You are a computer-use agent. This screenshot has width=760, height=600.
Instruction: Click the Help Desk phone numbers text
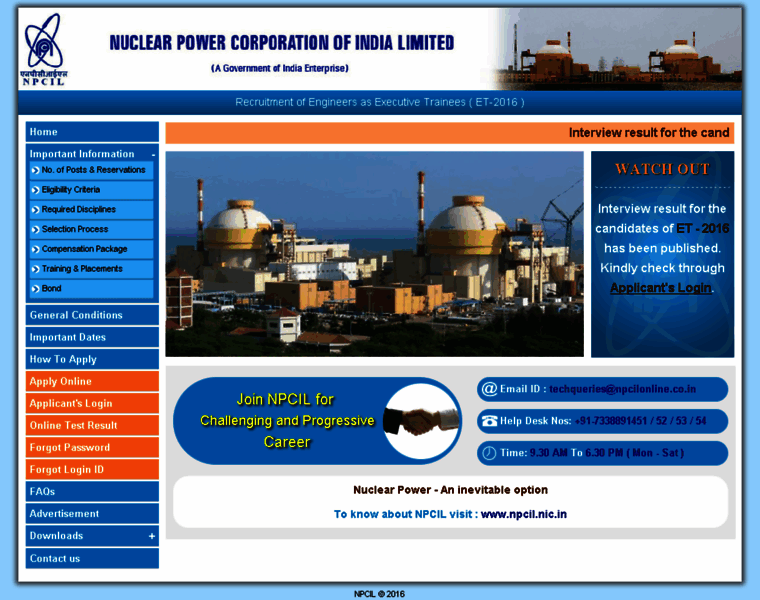[x=640, y=421]
